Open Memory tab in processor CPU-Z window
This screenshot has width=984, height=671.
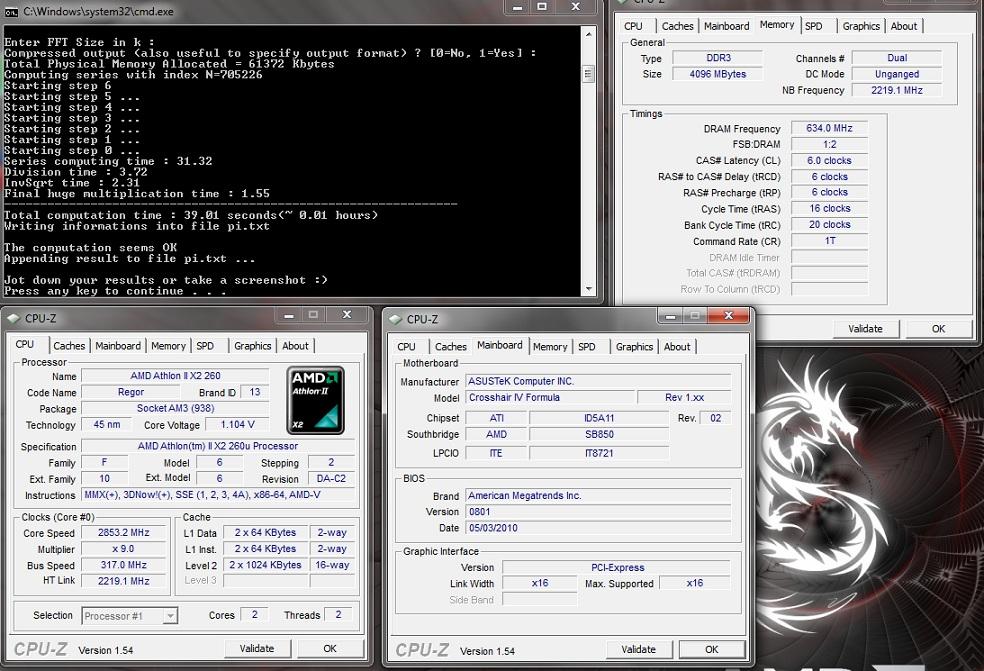click(x=168, y=346)
